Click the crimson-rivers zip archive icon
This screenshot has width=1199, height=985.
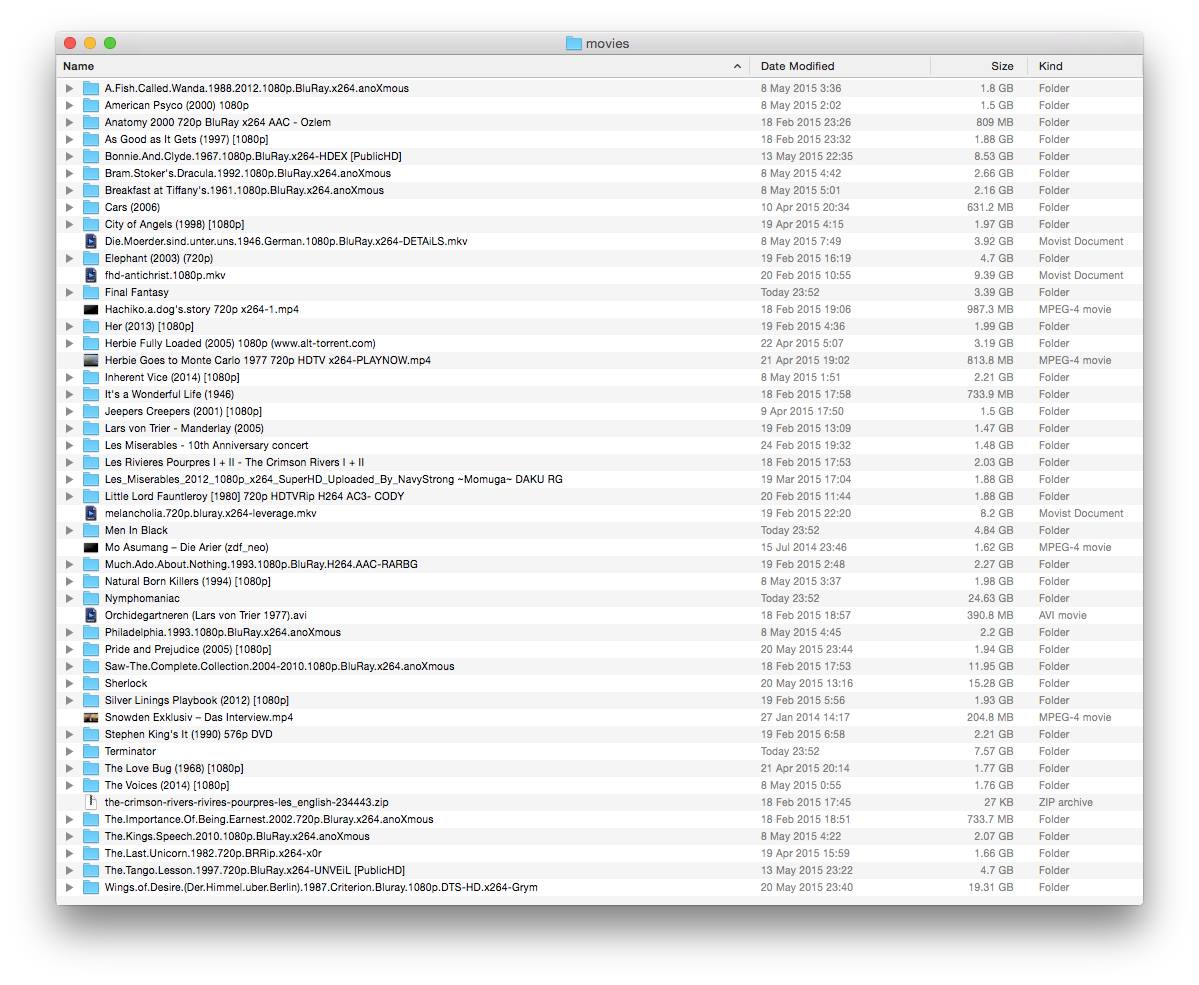coord(91,802)
